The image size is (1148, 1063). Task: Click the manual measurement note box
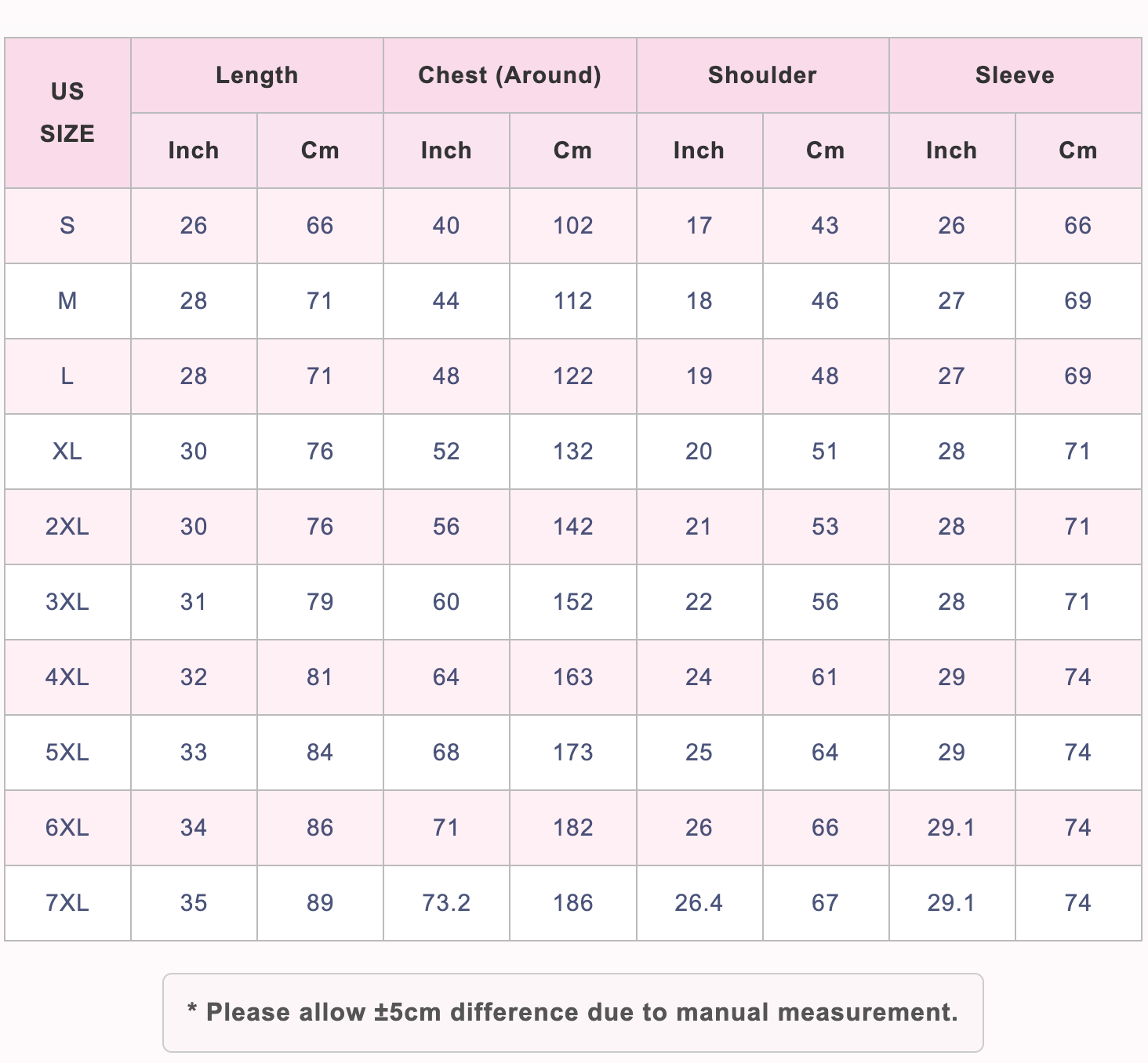coord(573,1013)
